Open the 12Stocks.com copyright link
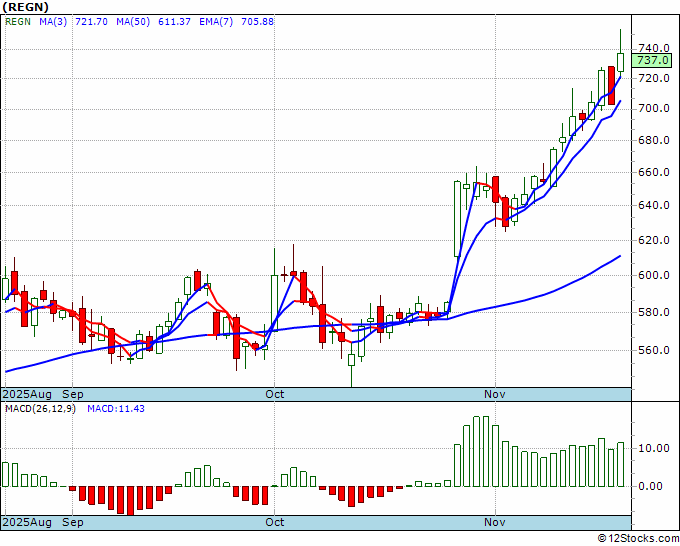Viewport: 680px width, 546px height. (x=638, y=539)
